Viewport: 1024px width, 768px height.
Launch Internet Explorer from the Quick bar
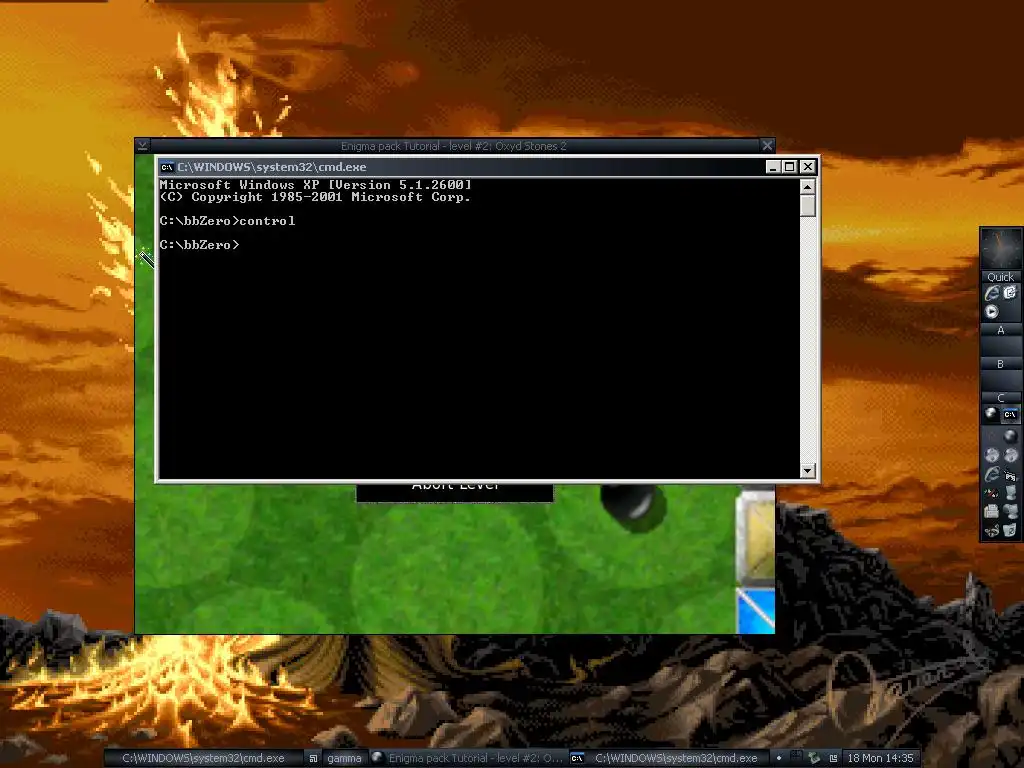click(992, 293)
